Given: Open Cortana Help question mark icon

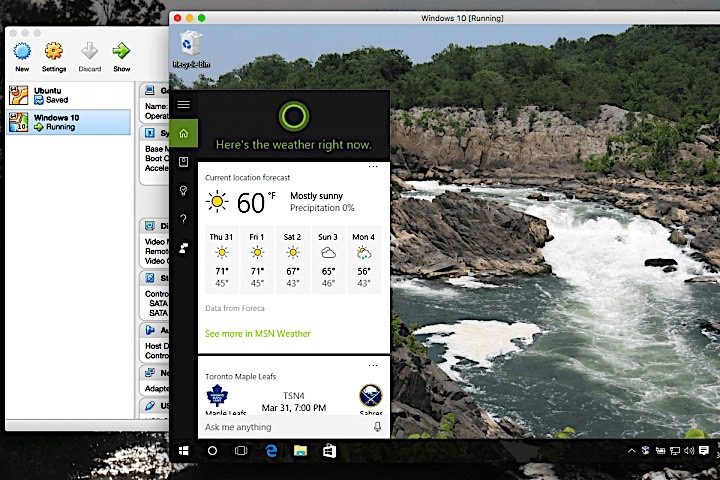Looking at the screenshot, I should point(183,219).
